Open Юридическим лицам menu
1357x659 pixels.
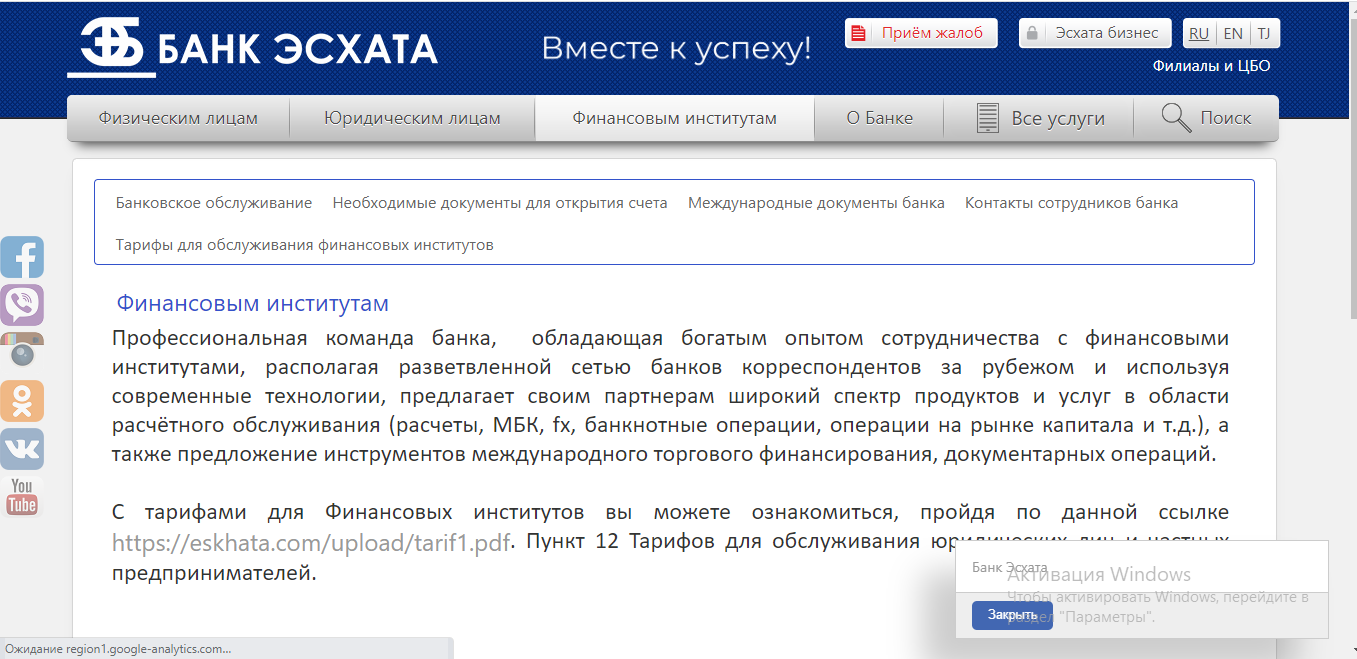412,118
